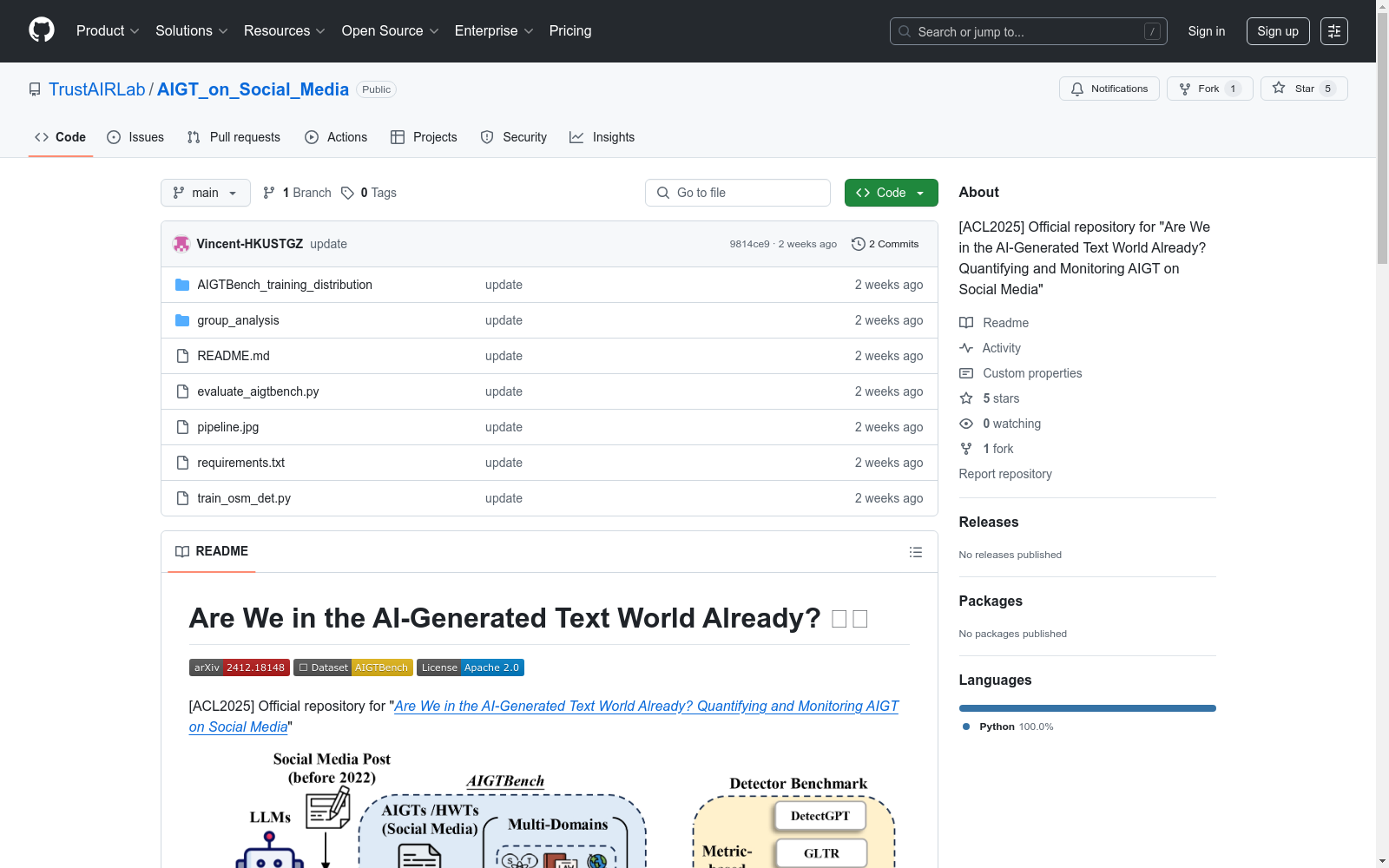Click the Custom properties icon

point(966,373)
